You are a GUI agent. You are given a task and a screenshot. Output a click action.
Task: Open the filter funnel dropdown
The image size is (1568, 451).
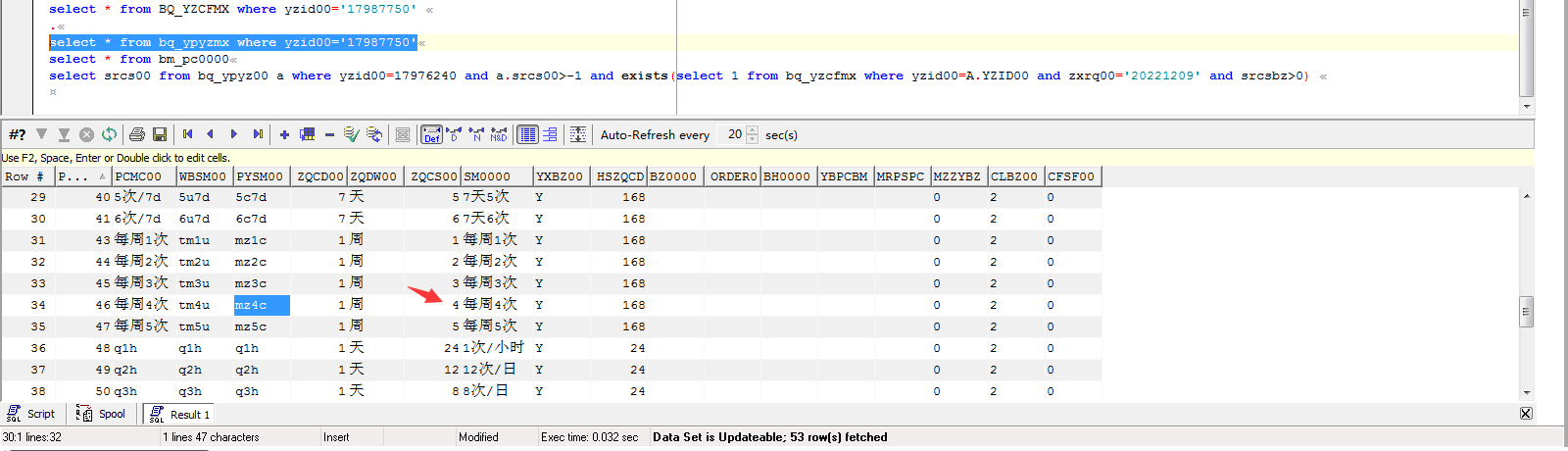click(x=41, y=134)
